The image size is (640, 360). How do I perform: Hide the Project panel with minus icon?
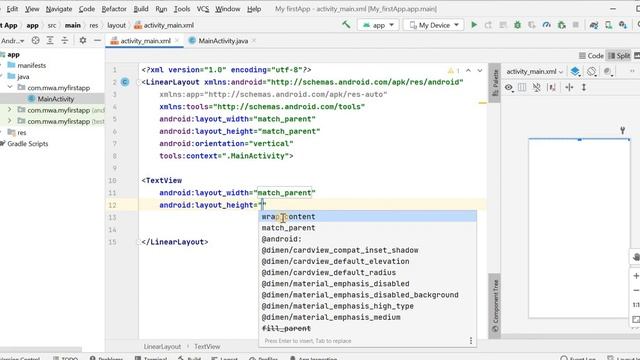coord(97,40)
